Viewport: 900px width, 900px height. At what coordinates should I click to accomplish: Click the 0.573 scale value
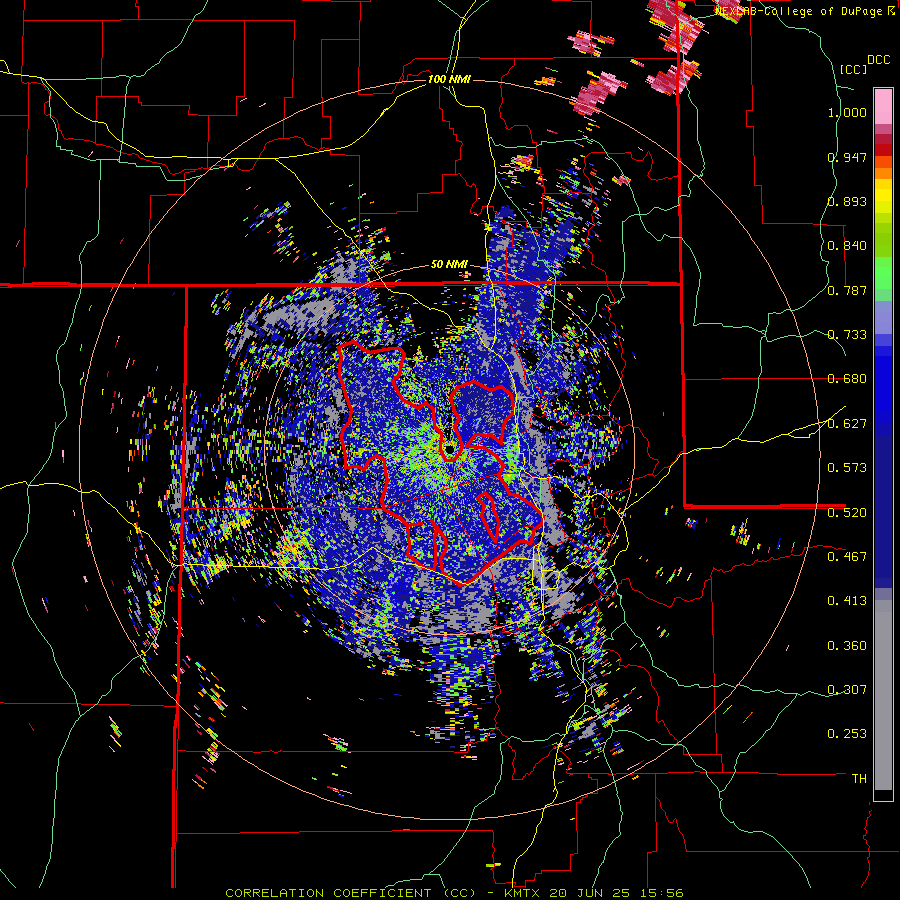click(847, 468)
